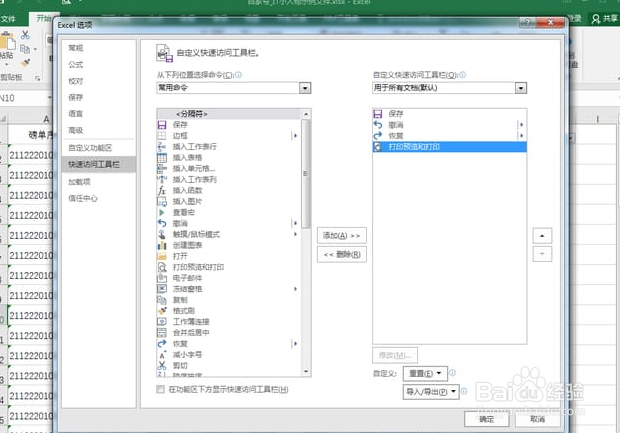Open 保存 category in the left sidebar
This screenshot has width=620, height=433.
[99, 98]
